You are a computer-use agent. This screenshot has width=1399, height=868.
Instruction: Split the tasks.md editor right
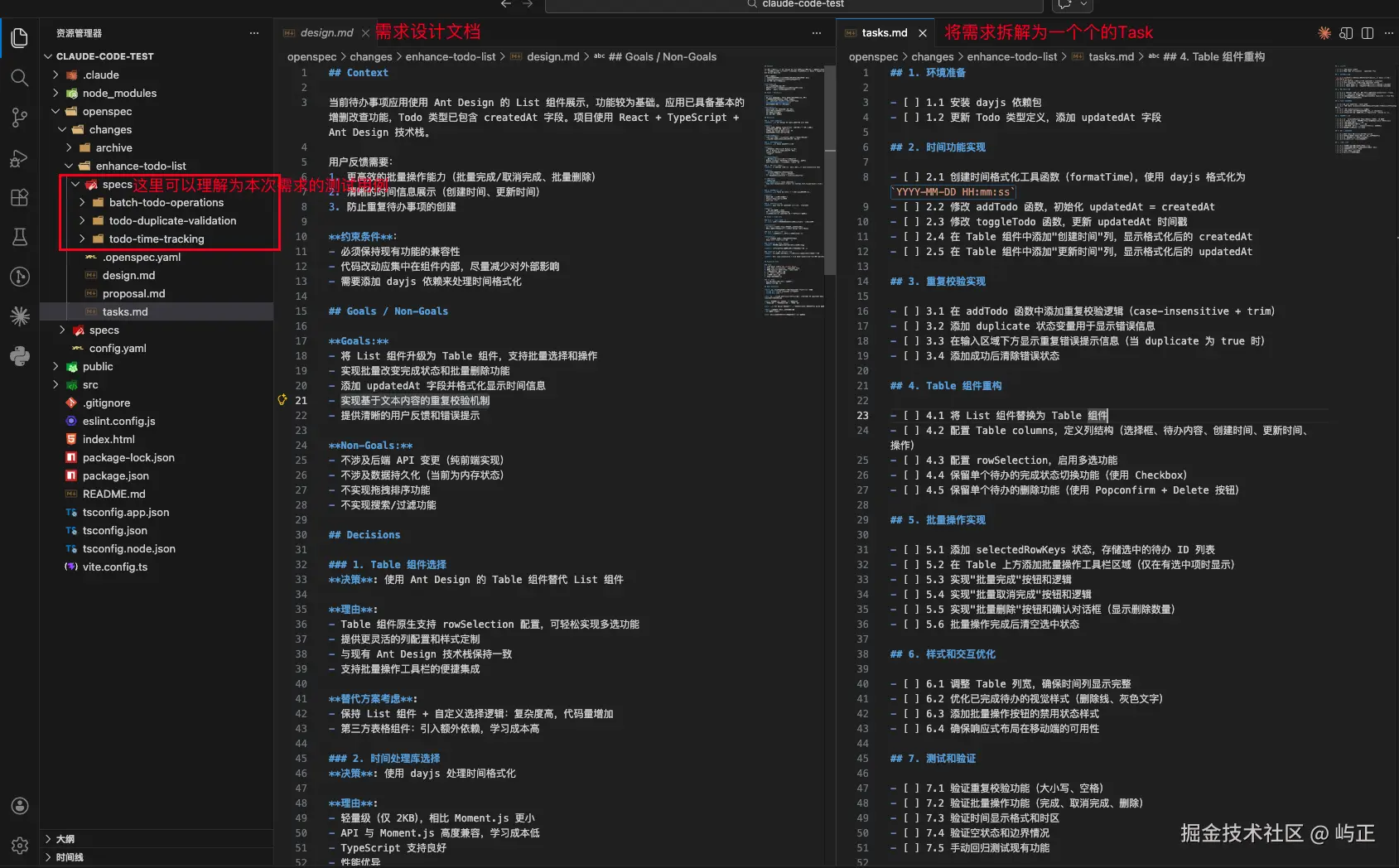pyautogui.click(x=1368, y=33)
